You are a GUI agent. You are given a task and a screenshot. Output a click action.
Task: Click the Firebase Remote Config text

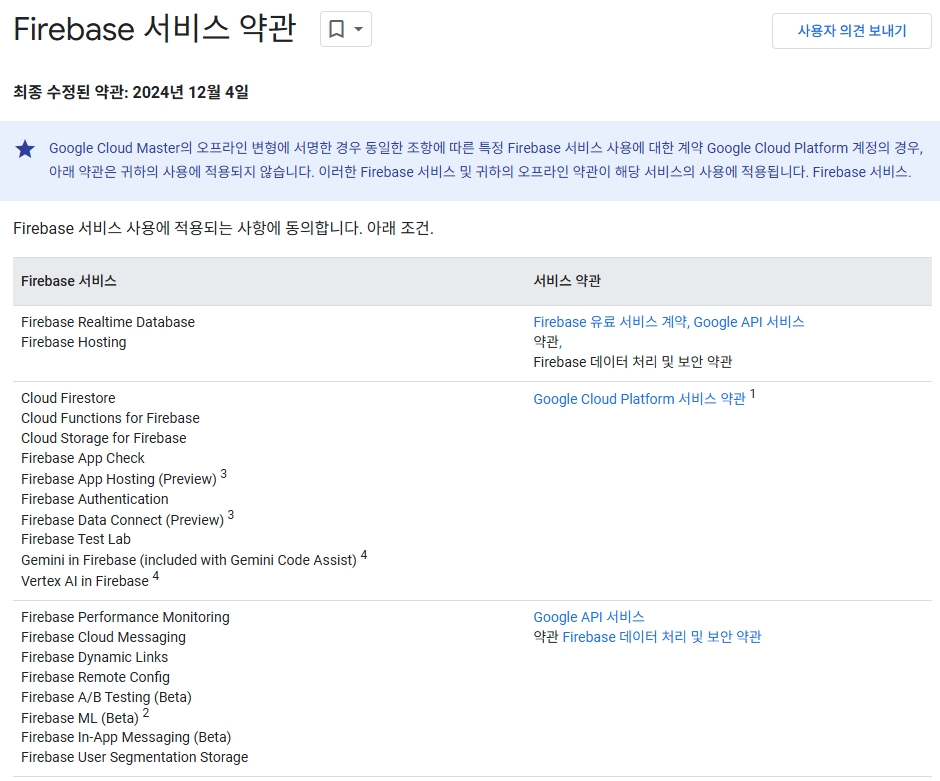pos(95,677)
